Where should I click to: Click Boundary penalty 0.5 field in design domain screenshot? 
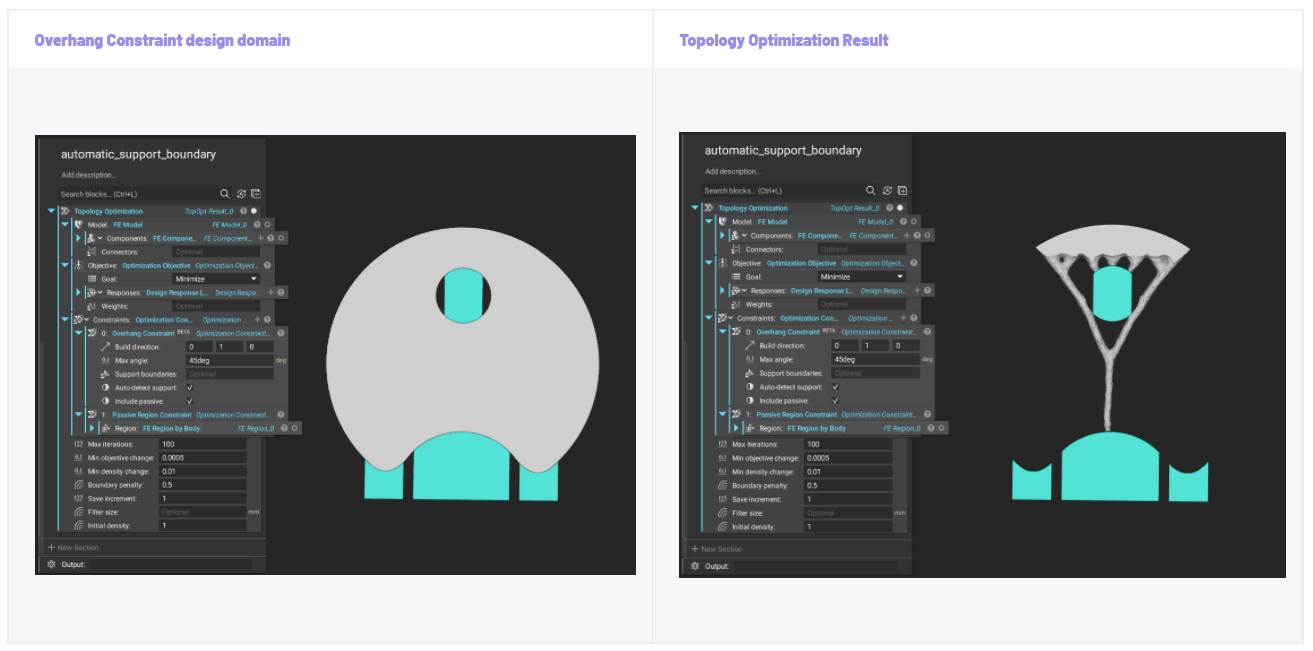tap(203, 484)
